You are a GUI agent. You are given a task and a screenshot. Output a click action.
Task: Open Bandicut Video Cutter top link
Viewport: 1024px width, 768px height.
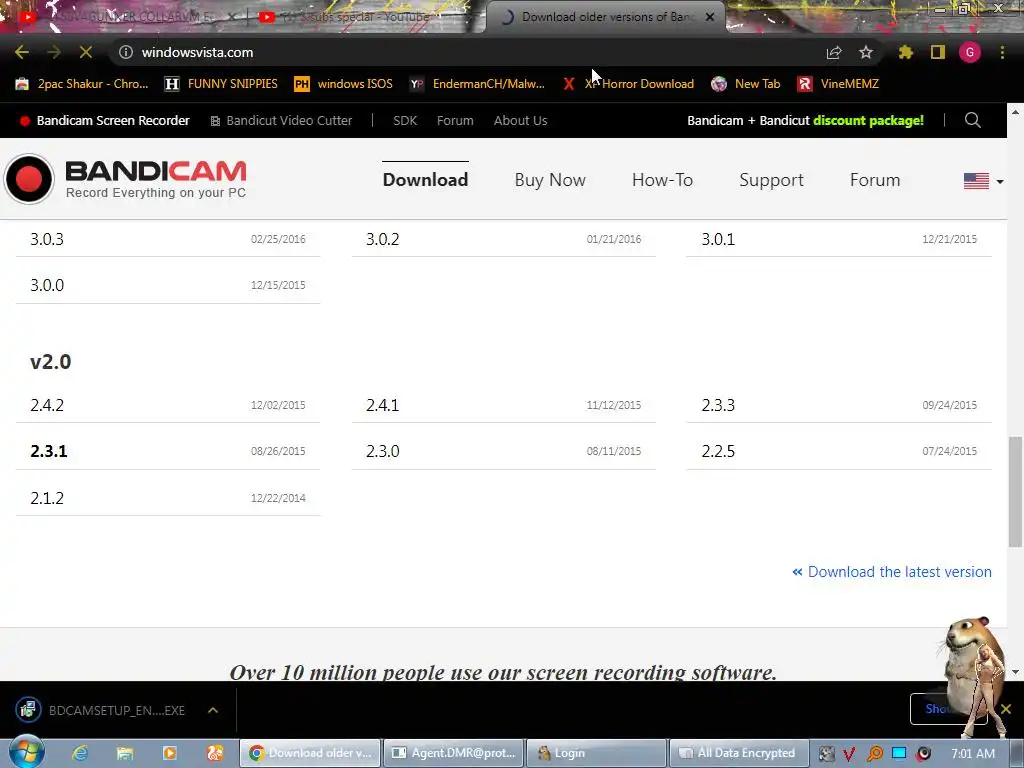tap(281, 120)
